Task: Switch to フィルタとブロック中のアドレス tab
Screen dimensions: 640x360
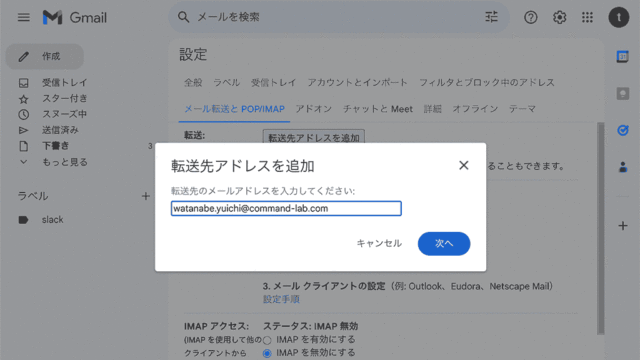Action: pyautogui.click(x=487, y=82)
